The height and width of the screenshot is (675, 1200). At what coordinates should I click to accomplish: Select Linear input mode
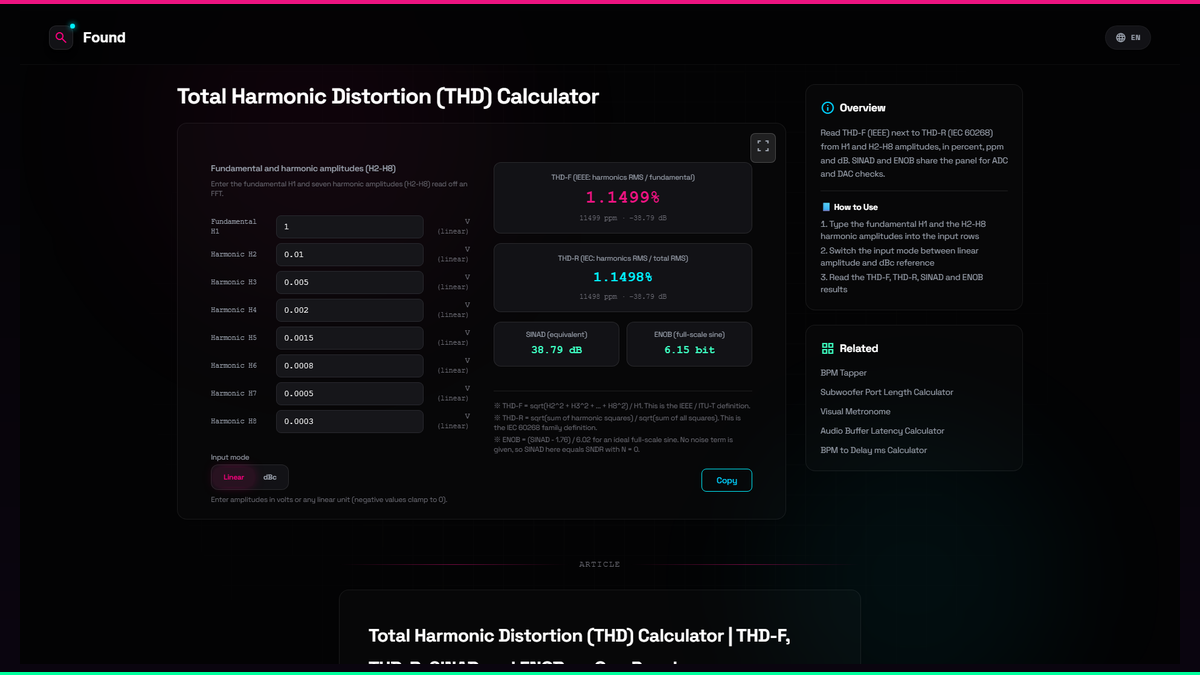[234, 477]
